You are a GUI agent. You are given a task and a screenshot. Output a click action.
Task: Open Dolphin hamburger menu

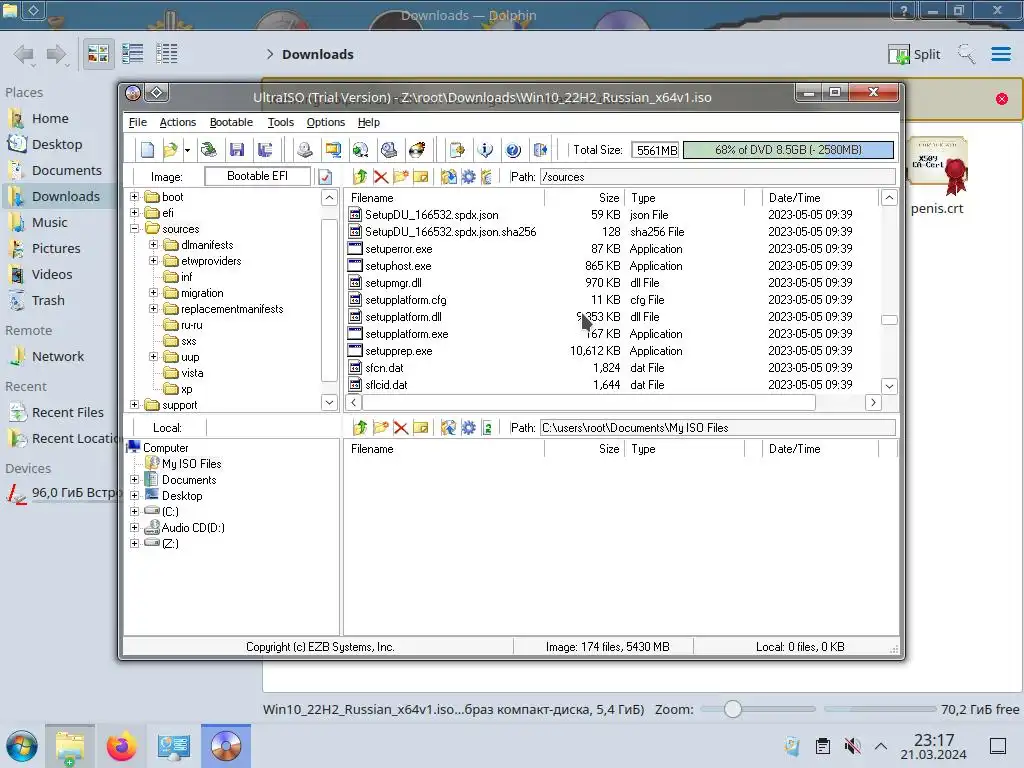[x=1000, y=54]
